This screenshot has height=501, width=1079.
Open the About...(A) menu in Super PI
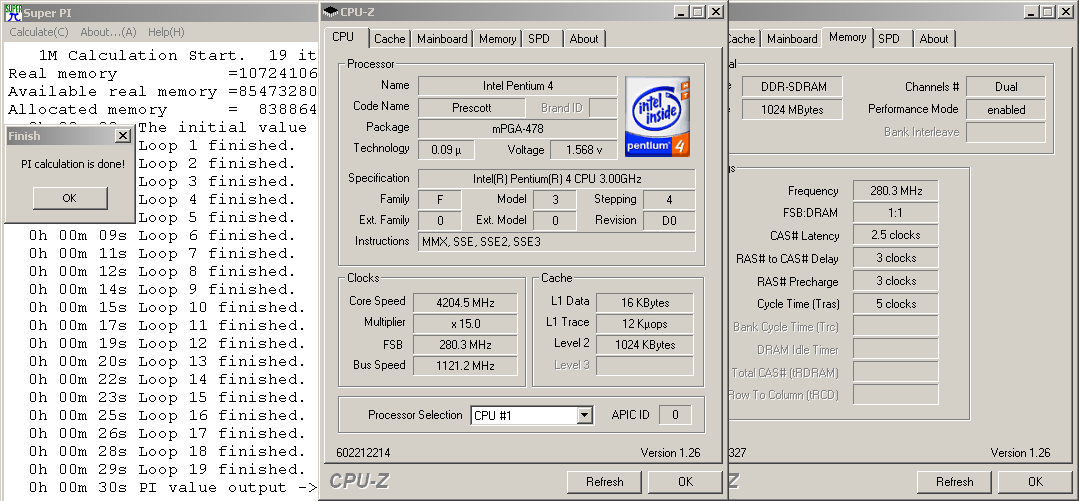[108, 32]
